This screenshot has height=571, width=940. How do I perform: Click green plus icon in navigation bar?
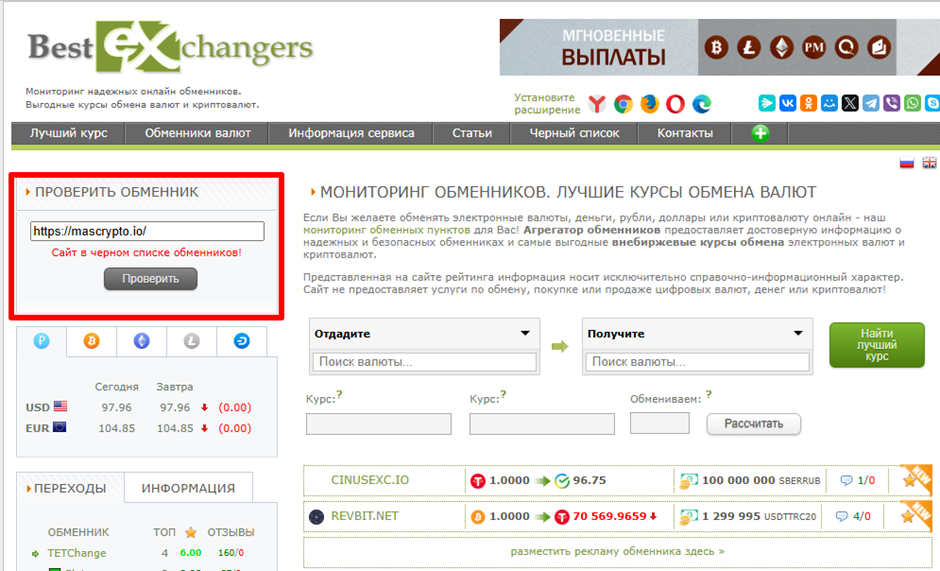point(760,133)
